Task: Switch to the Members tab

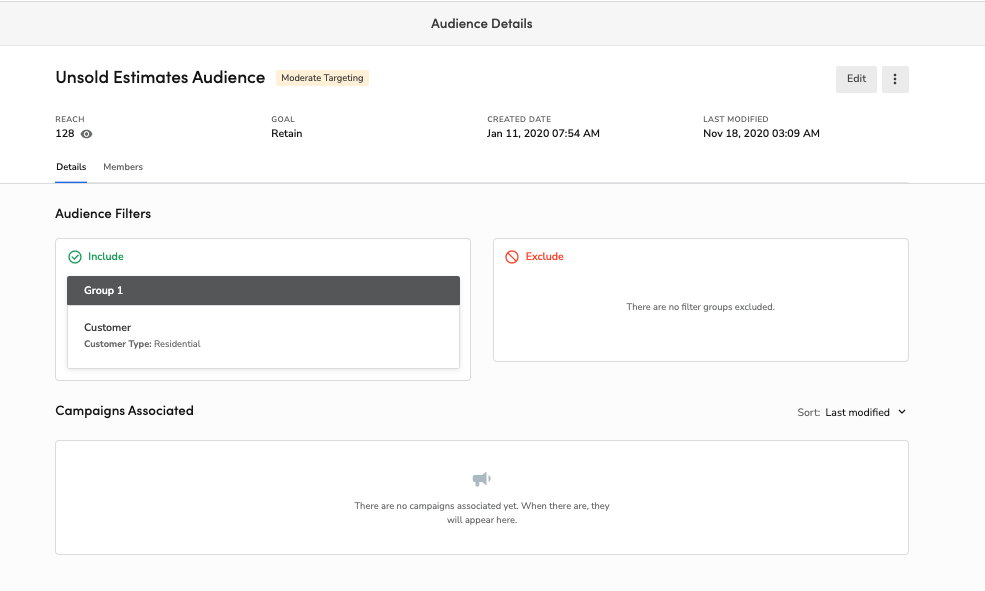Action: coord(122,167)
